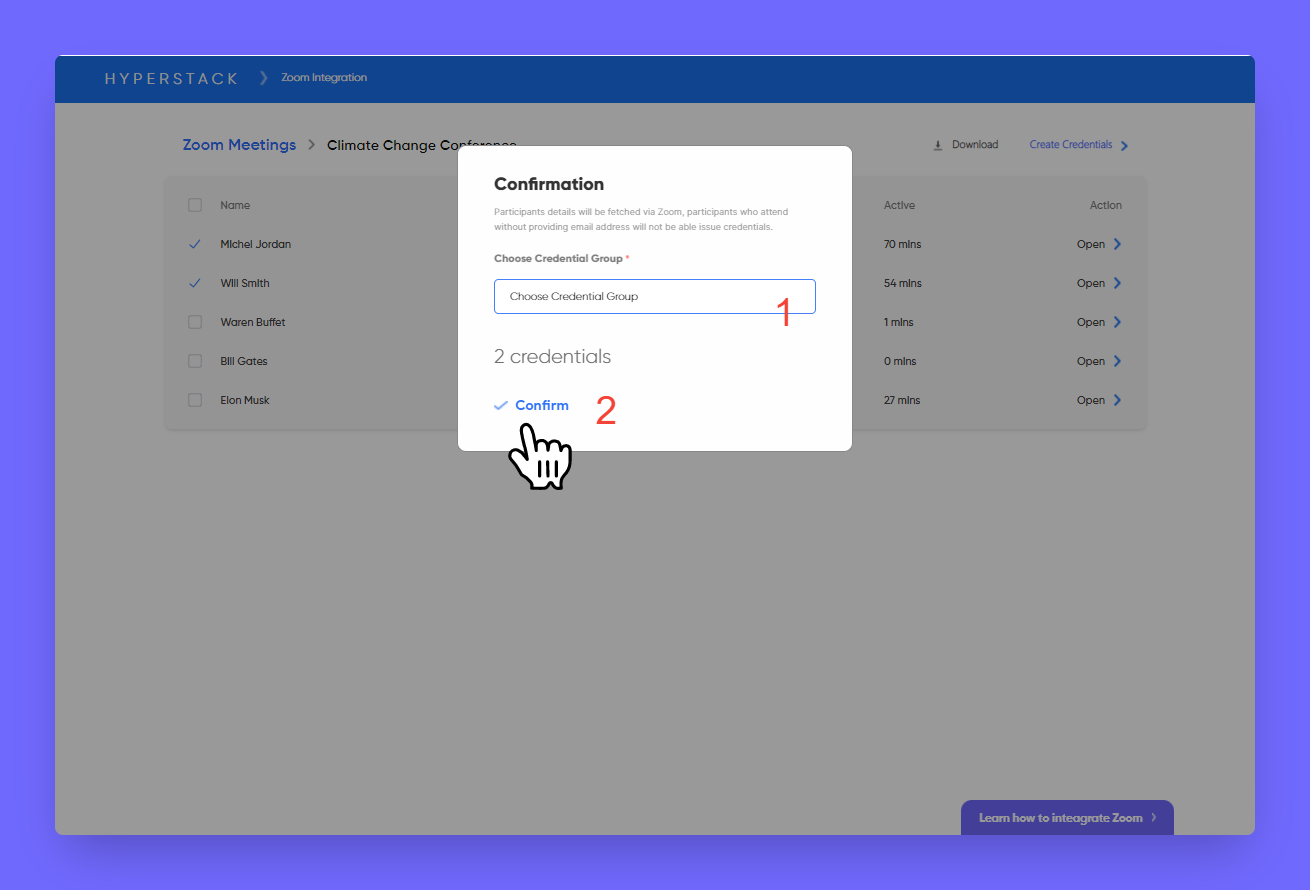Open Bill Gates participant row
The image size is (1310, 890).
tap(1091, 361)
